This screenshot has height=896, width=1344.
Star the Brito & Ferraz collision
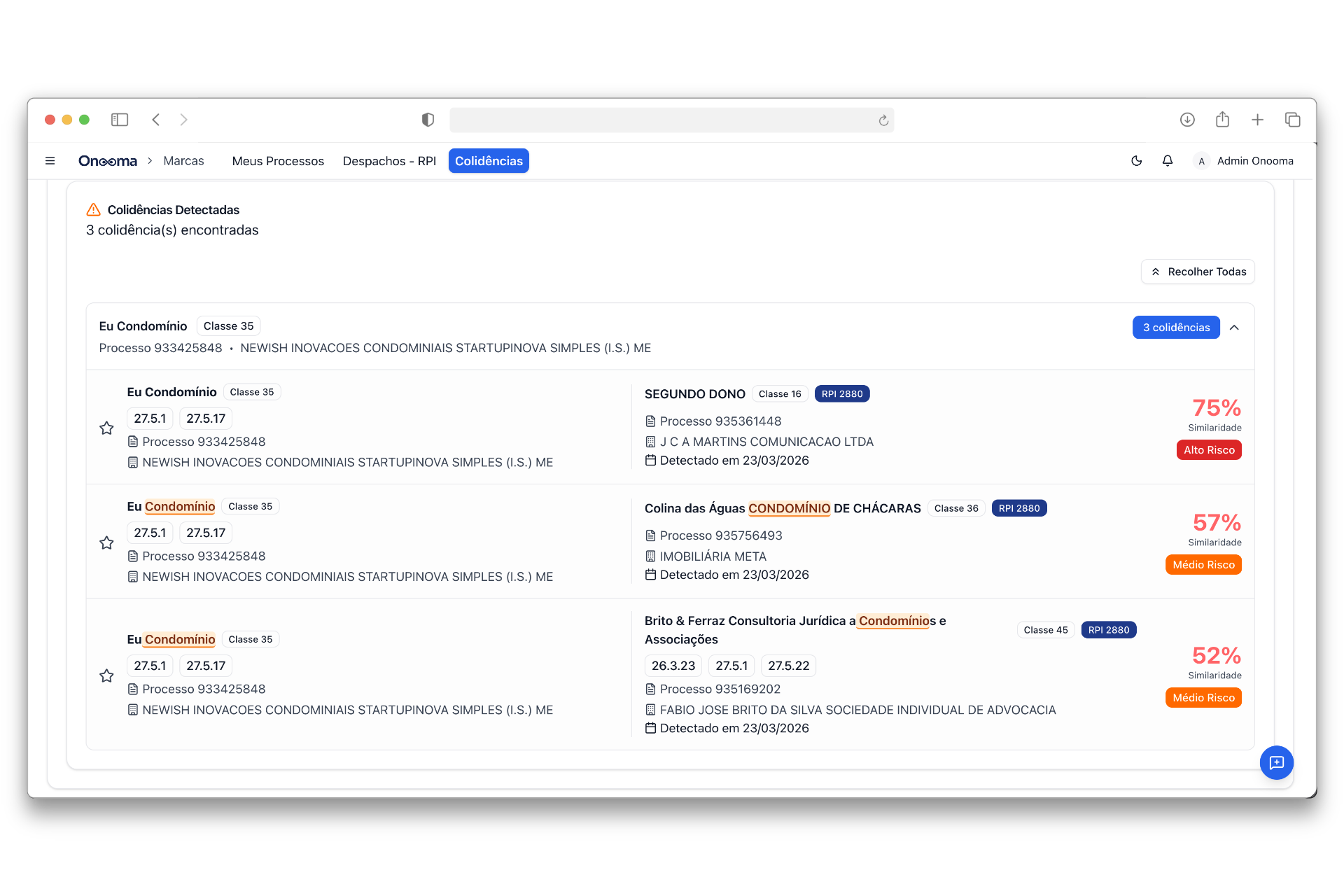pyautogui.click(x=106, y=675)
